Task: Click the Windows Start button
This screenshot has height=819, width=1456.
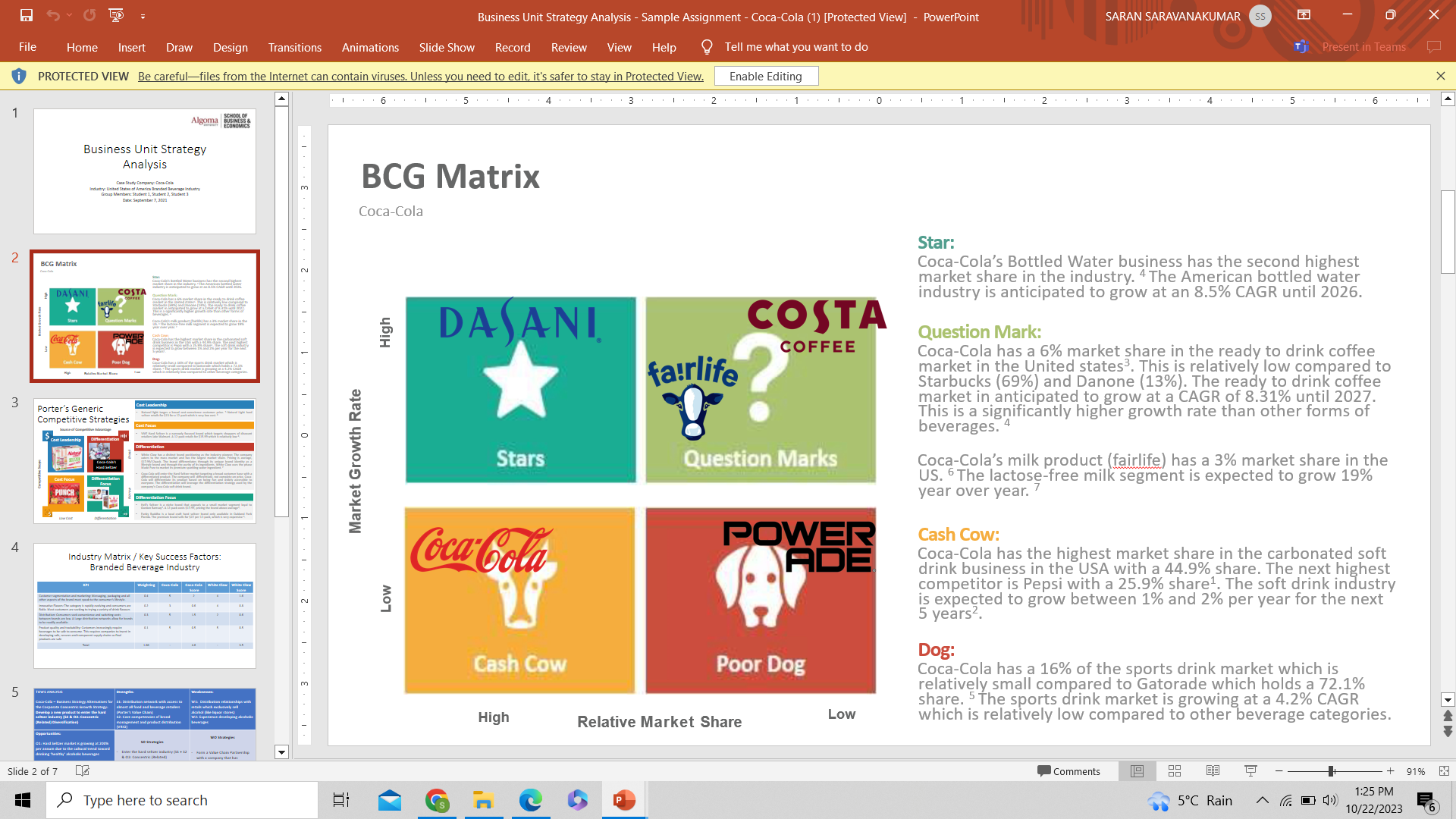Action: (23, 800)
